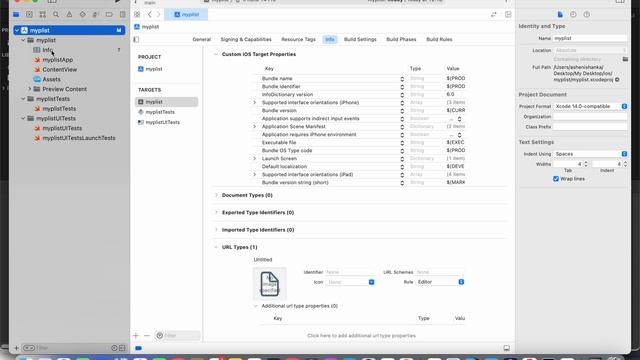Add a new target with plus button
Viewport: 640px width, 360px height.
136,336
